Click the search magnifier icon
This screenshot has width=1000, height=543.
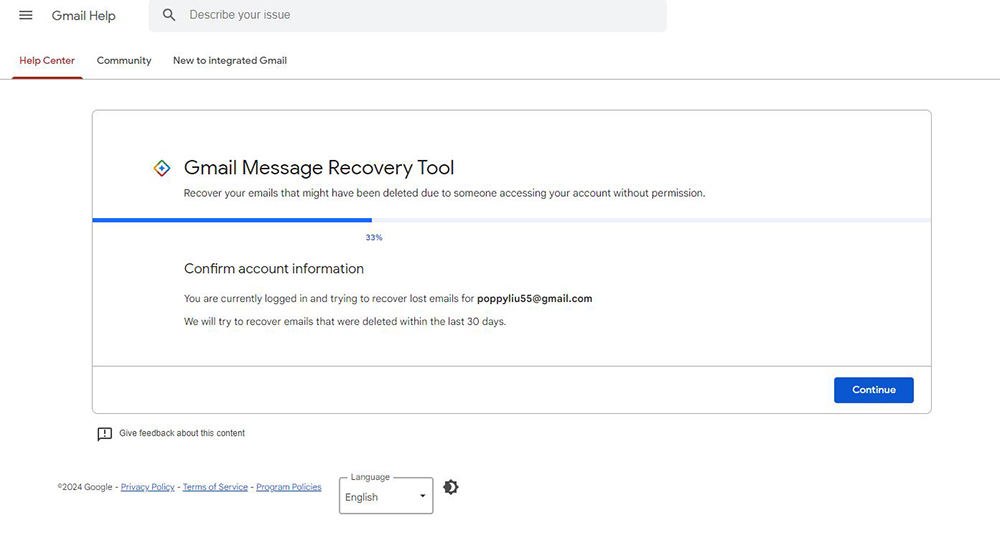pos(169,16)
